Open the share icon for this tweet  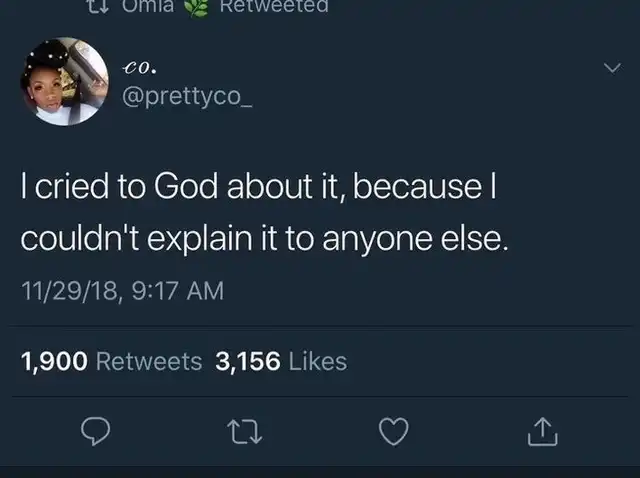point(540,431)
